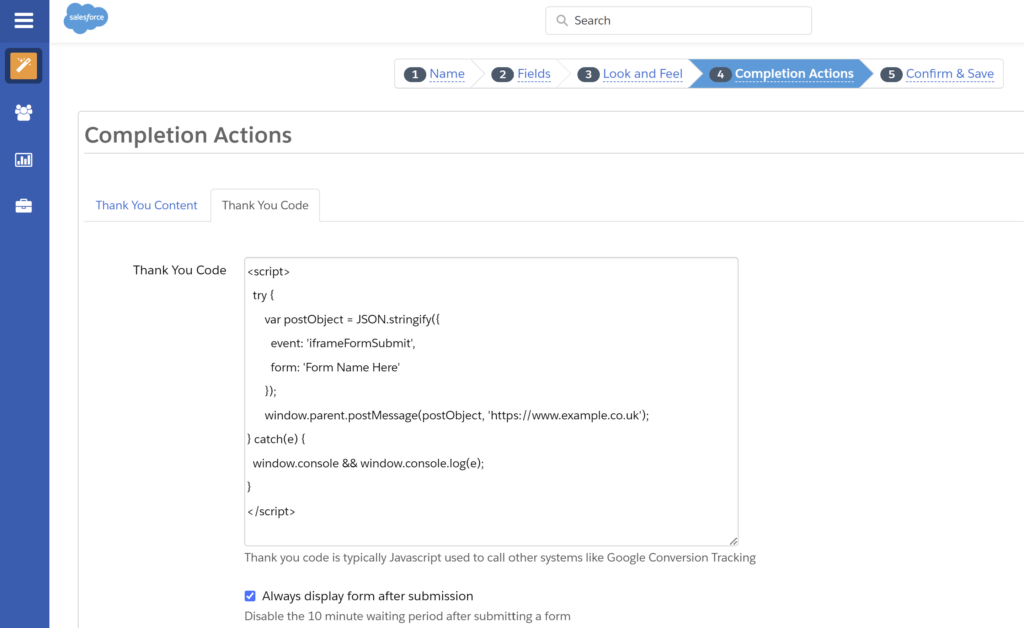1024x628 pixels.
Task: Switch to the Thank You Content tab
Action: [146, 205]
